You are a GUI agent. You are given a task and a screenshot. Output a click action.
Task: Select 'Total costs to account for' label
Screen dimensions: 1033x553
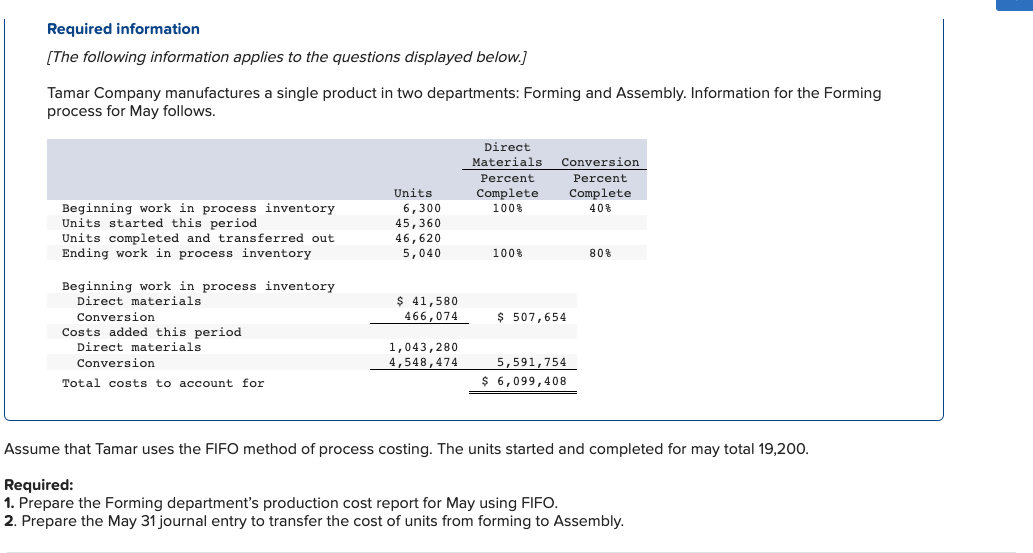tap(163, 384)
